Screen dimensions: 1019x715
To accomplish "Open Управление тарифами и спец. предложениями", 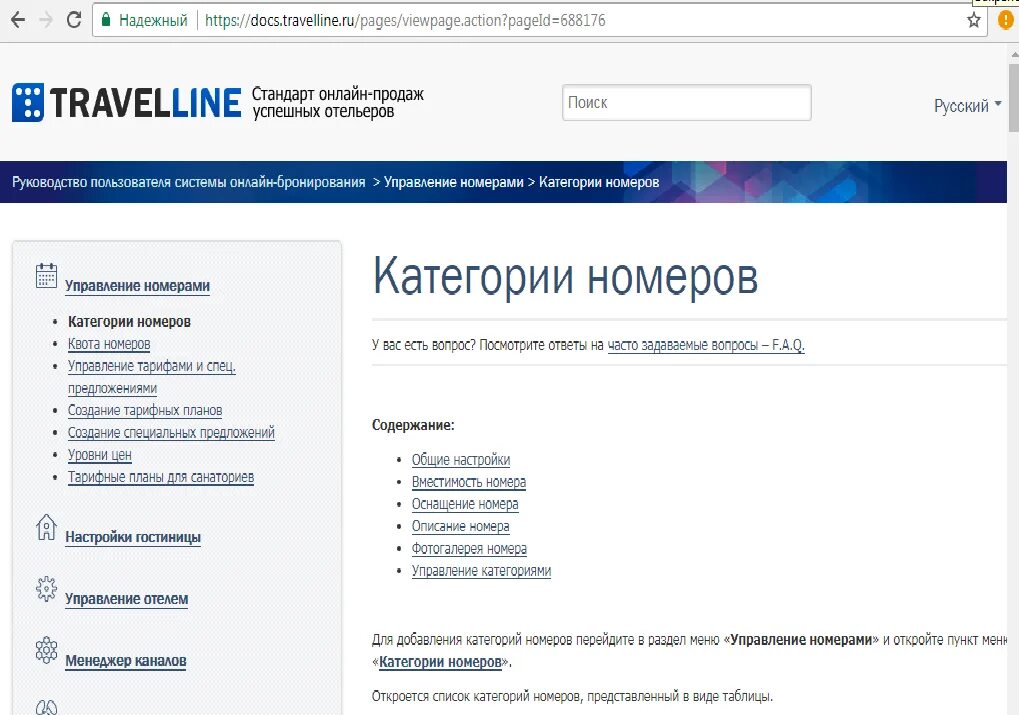I will [x=151, y=377].
